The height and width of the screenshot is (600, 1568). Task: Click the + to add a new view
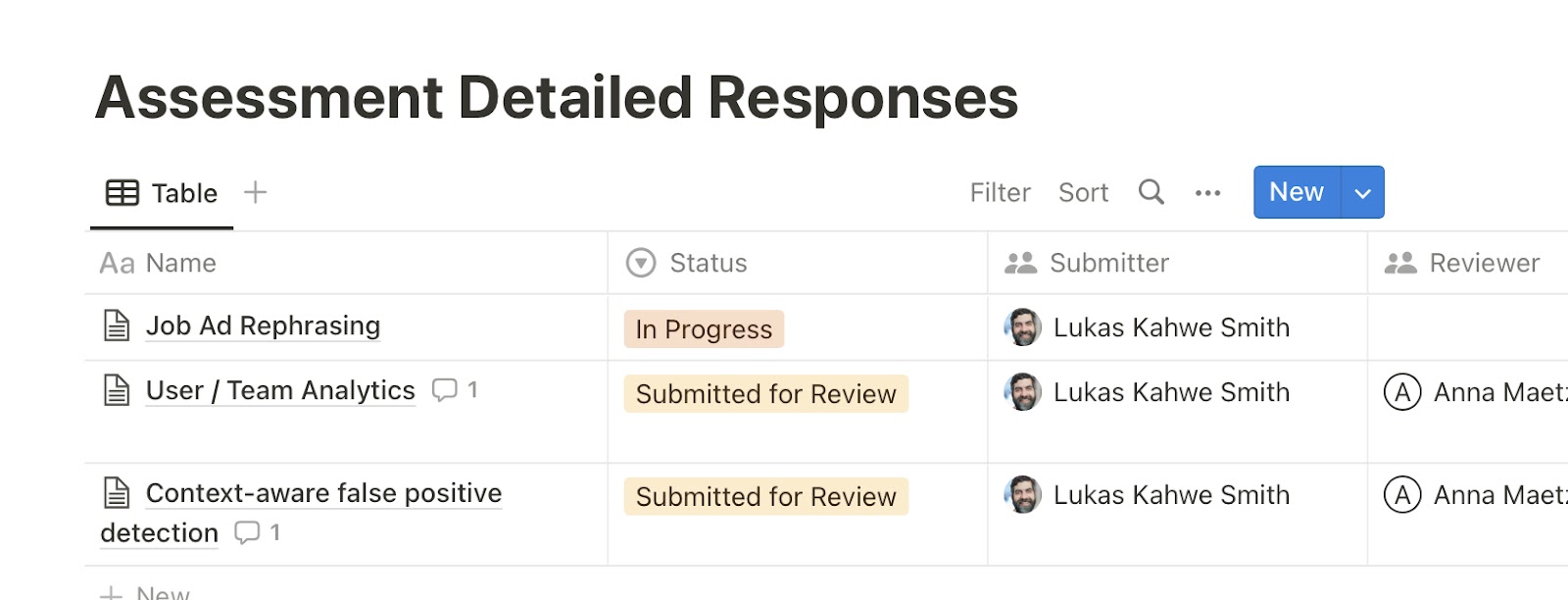(x=255, y=192)
